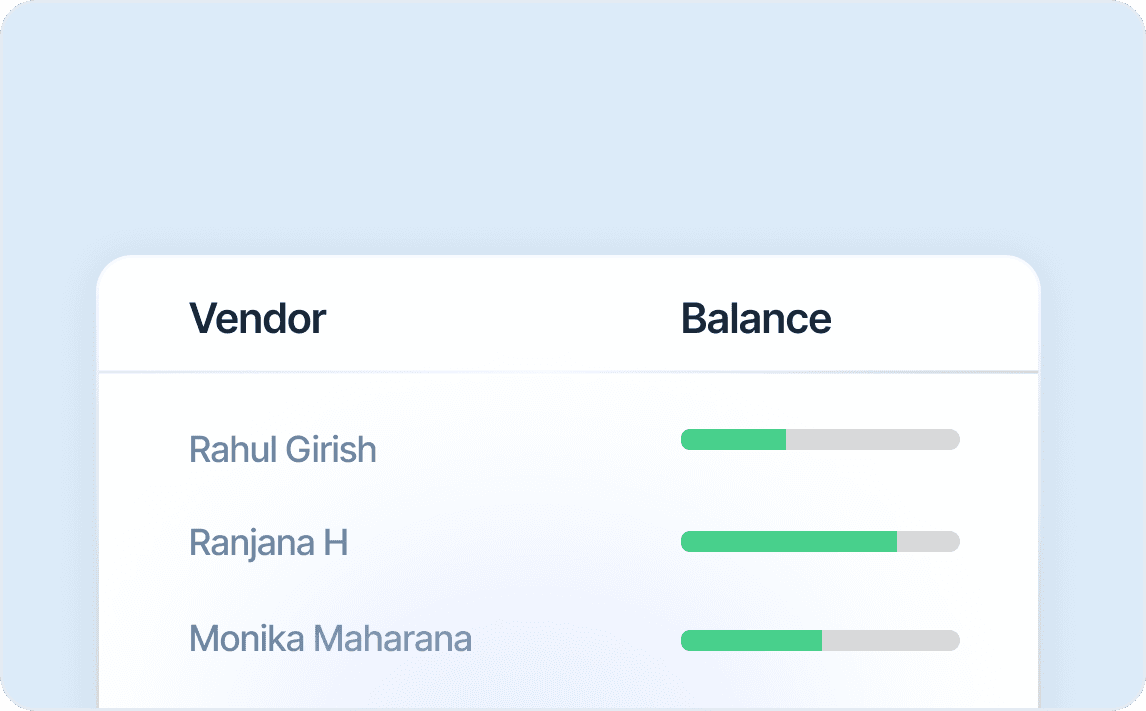
Task: Click blank row space right of Monika Maharana name
Action: click(575, 638)
